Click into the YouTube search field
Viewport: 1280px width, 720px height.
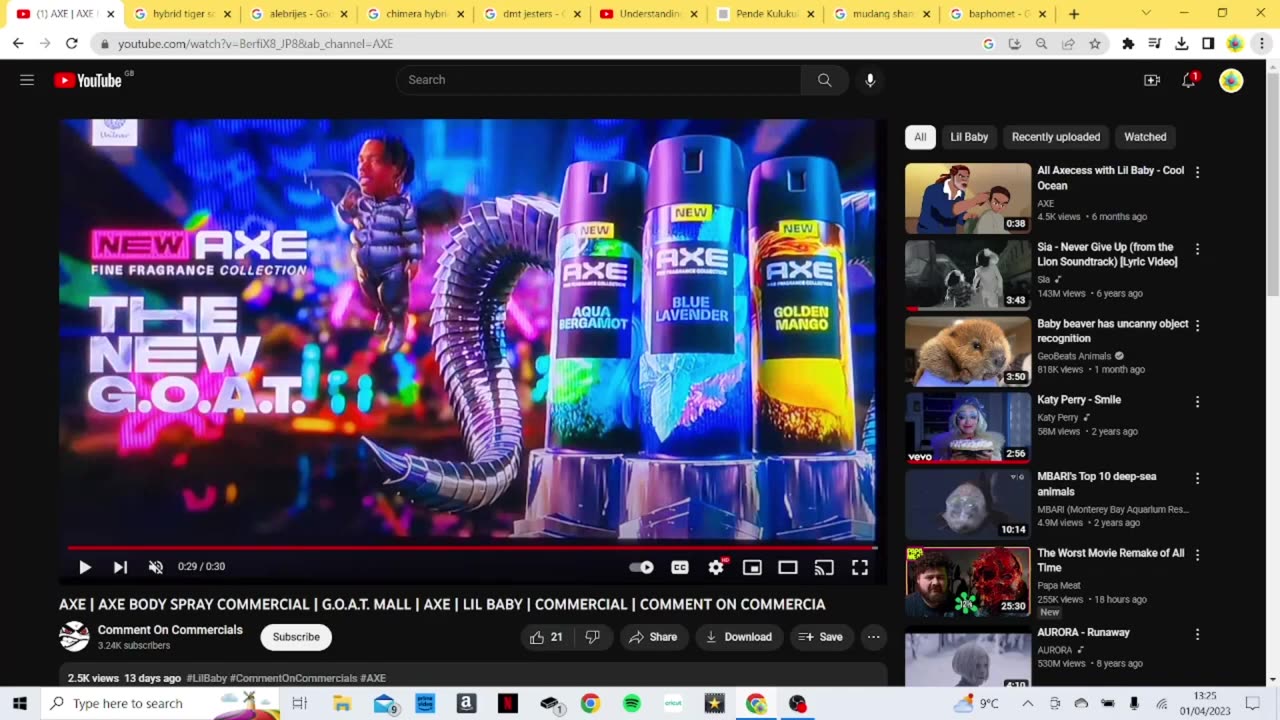(598, 80)
